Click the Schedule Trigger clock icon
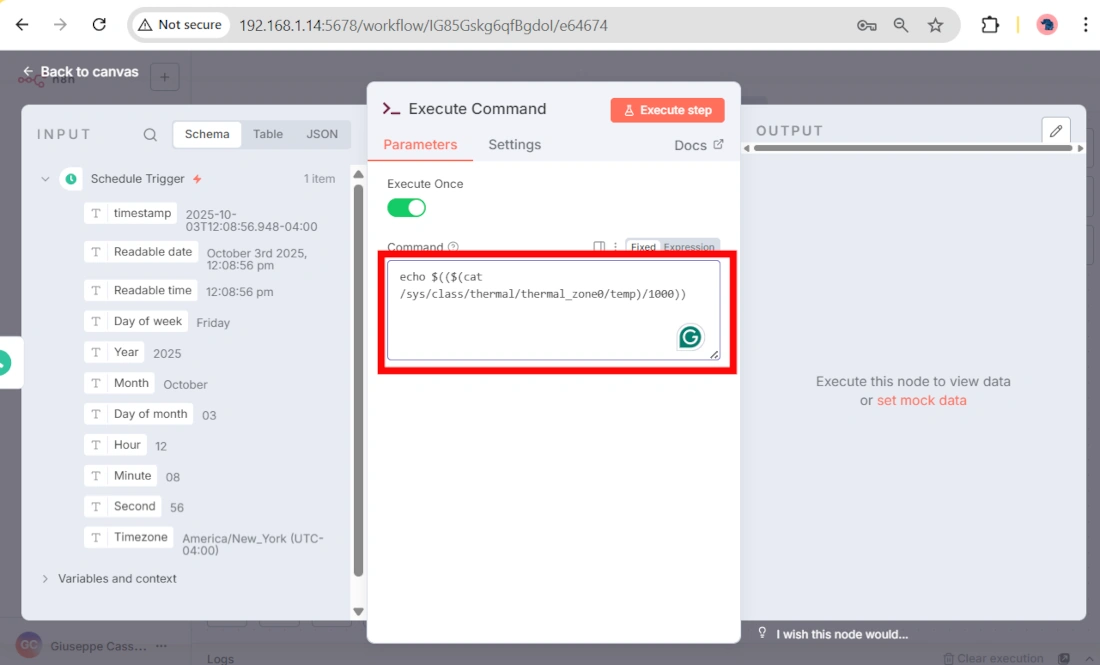This screenshot has width=1100, height=665. pos(70,179)
